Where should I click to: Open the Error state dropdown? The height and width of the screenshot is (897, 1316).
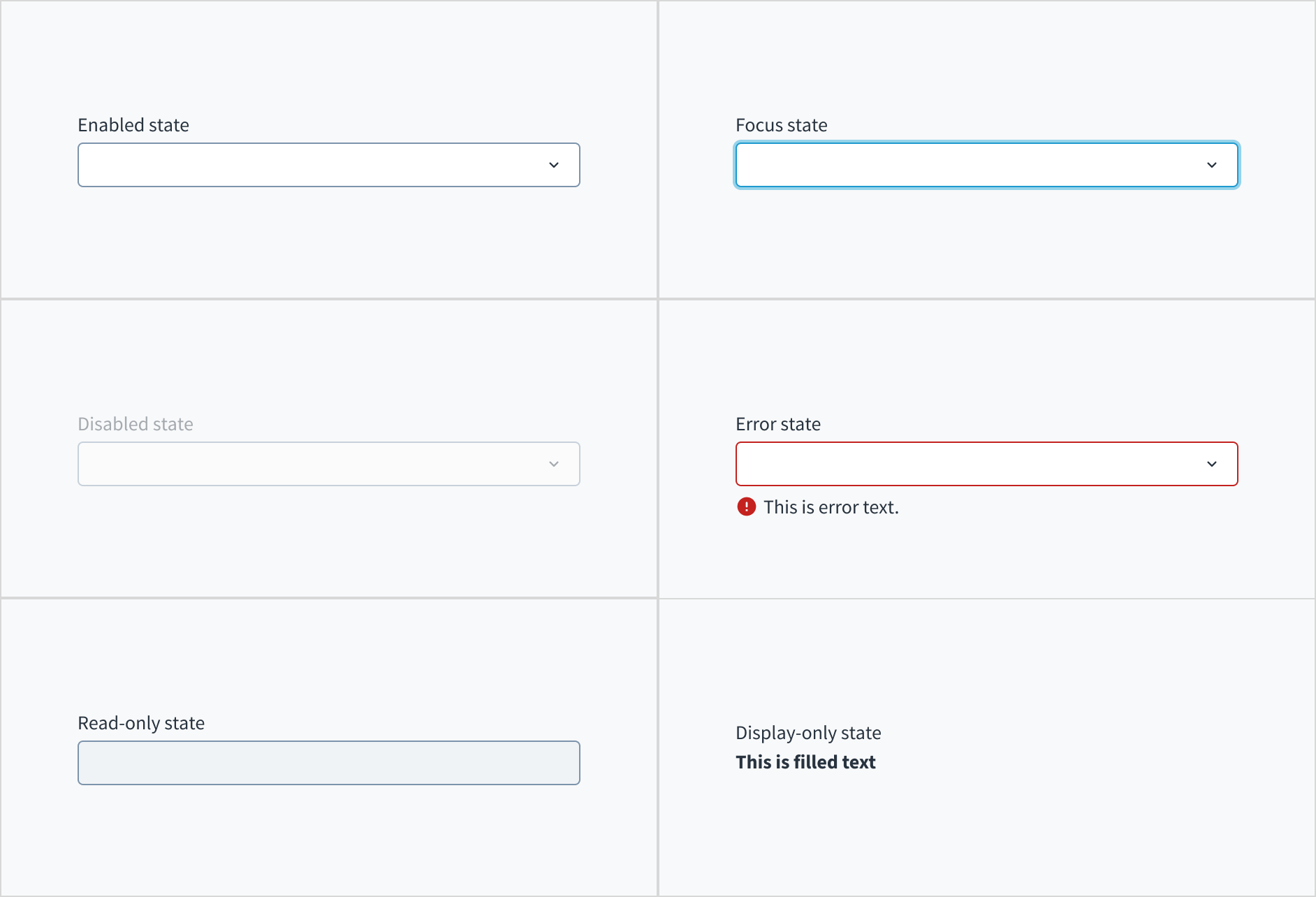pos(986,463)
